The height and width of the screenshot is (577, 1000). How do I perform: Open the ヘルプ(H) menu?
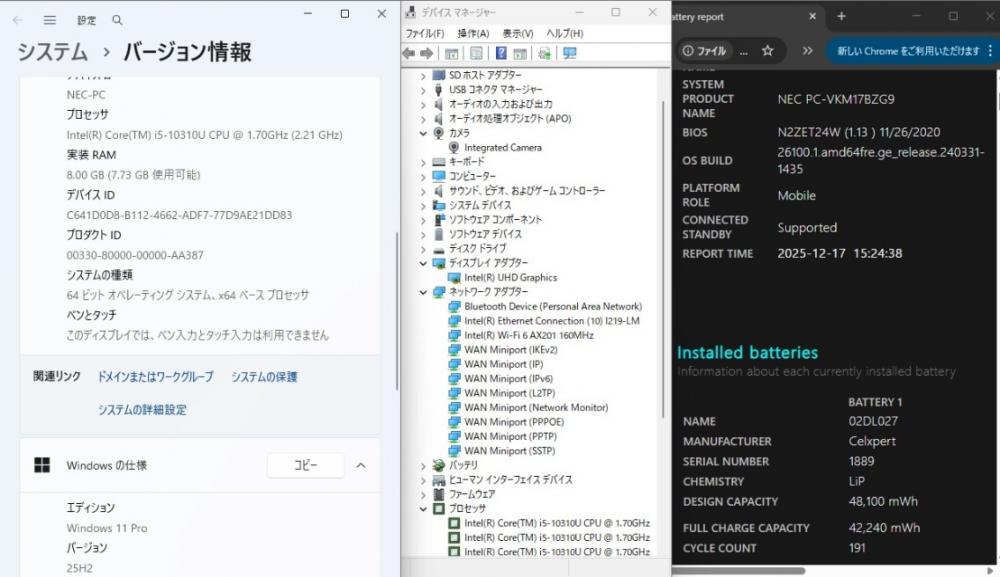(564, 33)
